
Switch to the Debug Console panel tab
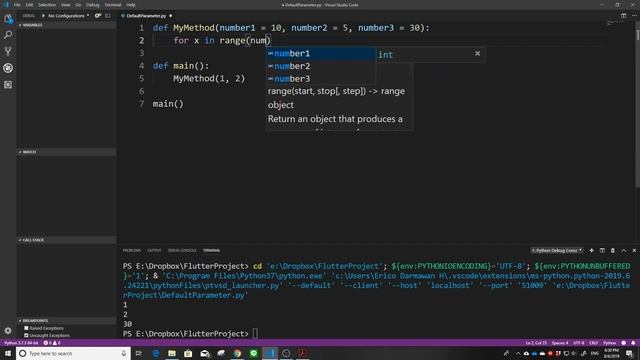pos(182,250)
